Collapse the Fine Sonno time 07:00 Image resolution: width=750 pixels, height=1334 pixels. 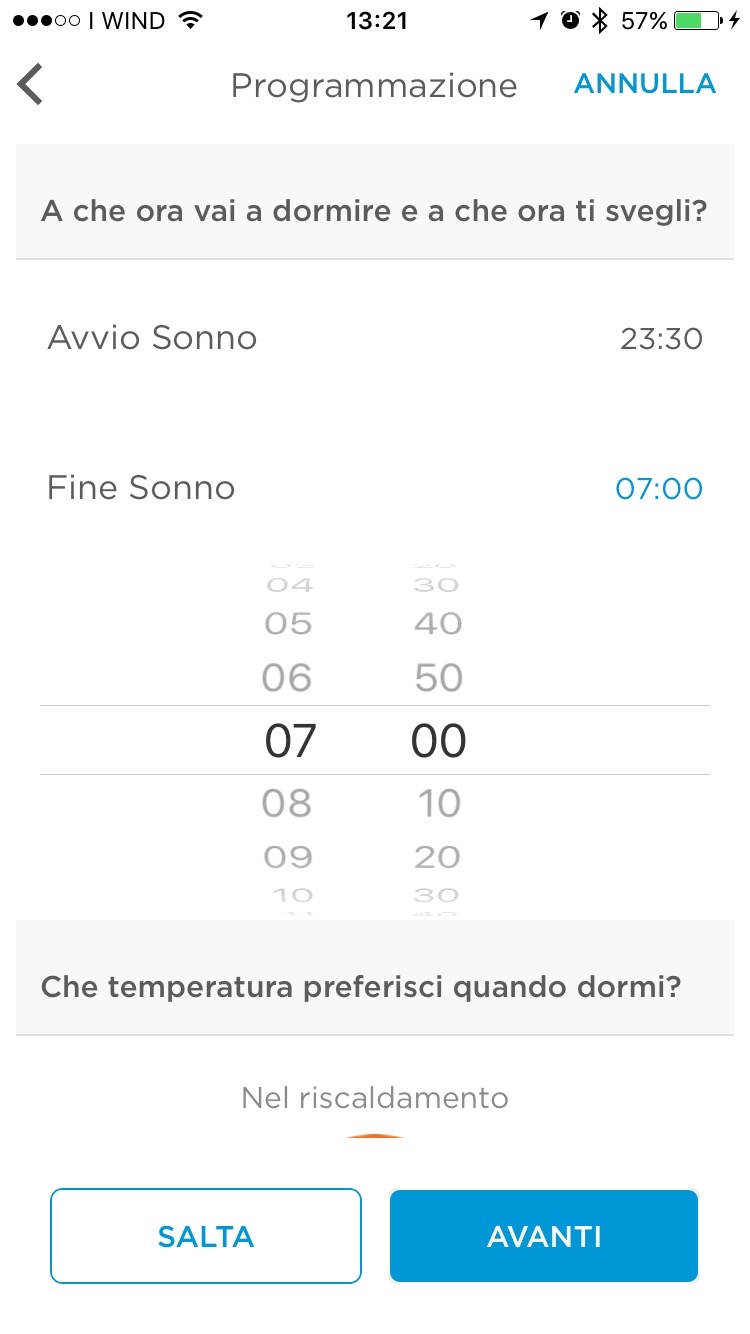tap(658, 489)
